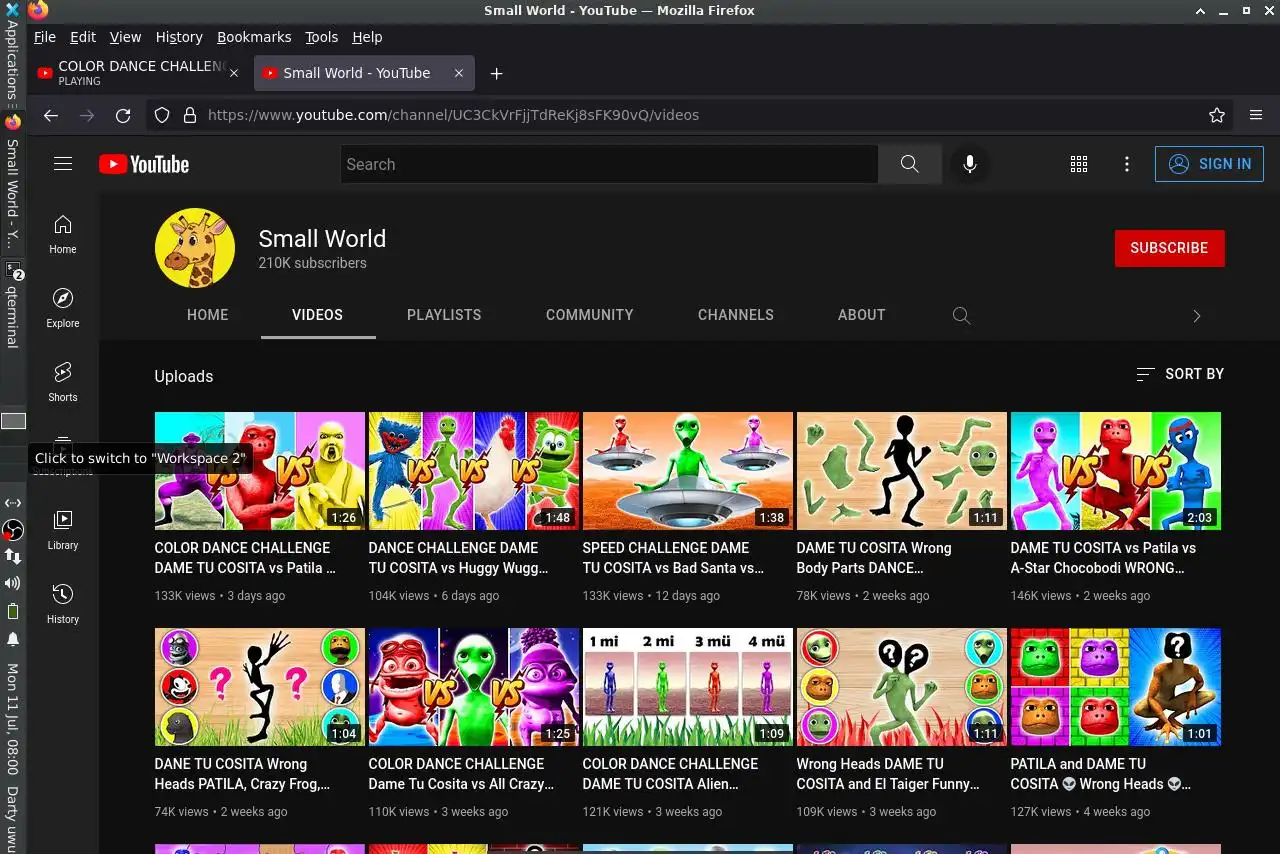Click the YouTube search input field
The height and width of the screenshot is (854, 1280).
pyautogui.click(x=608, y=164)
